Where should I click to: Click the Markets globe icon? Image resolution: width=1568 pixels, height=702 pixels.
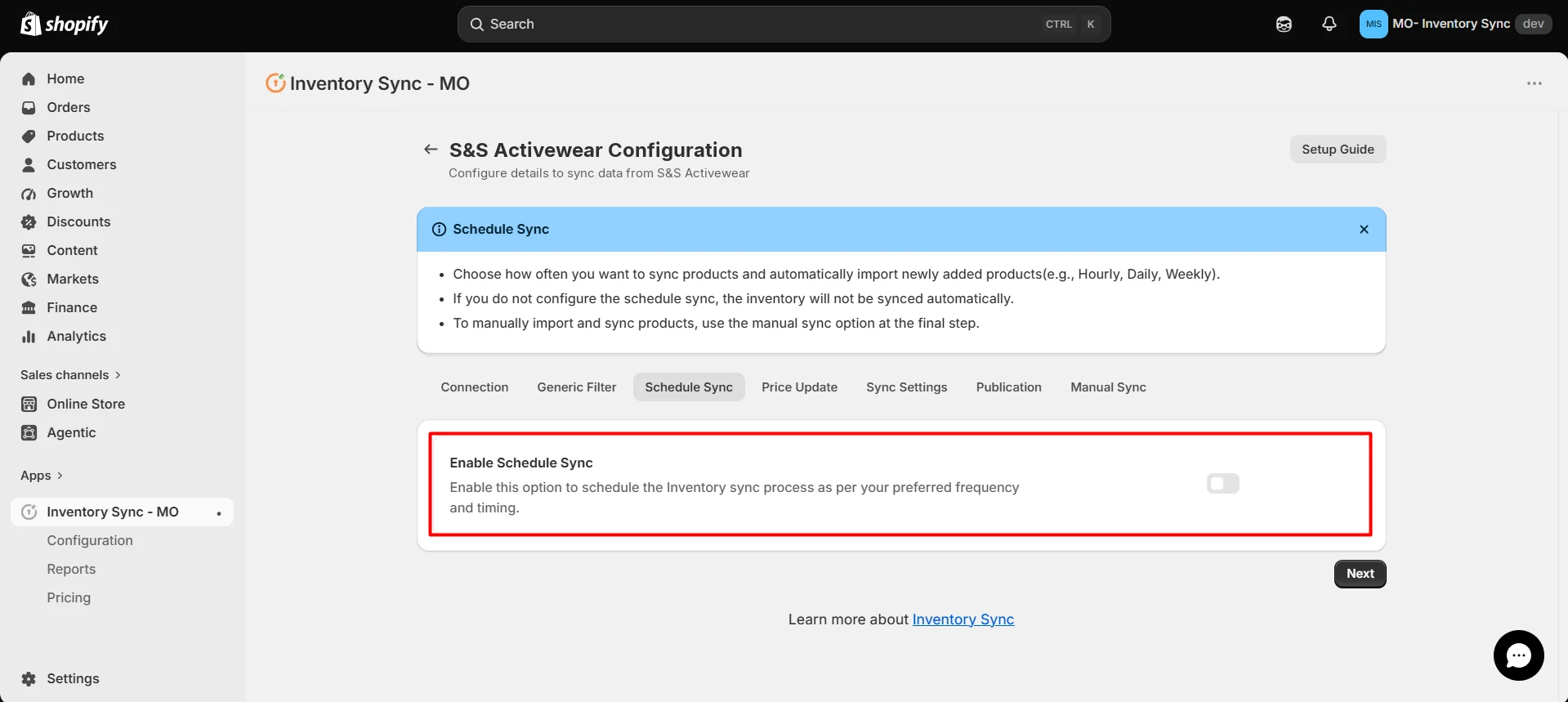[x=29, y=279]
